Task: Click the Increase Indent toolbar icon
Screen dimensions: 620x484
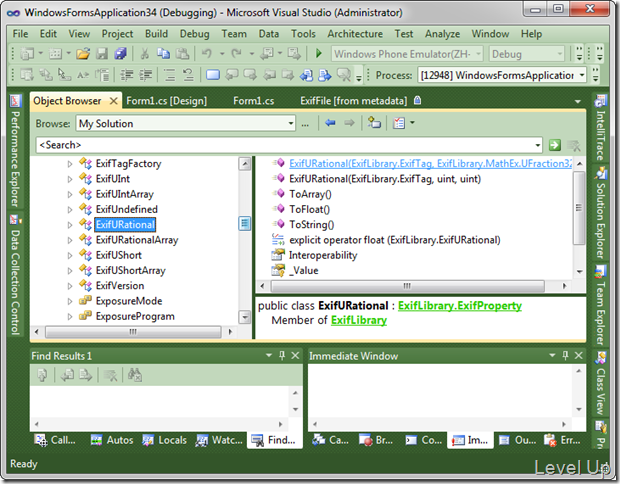Action: pyautogui.click(x=146, y=75)
